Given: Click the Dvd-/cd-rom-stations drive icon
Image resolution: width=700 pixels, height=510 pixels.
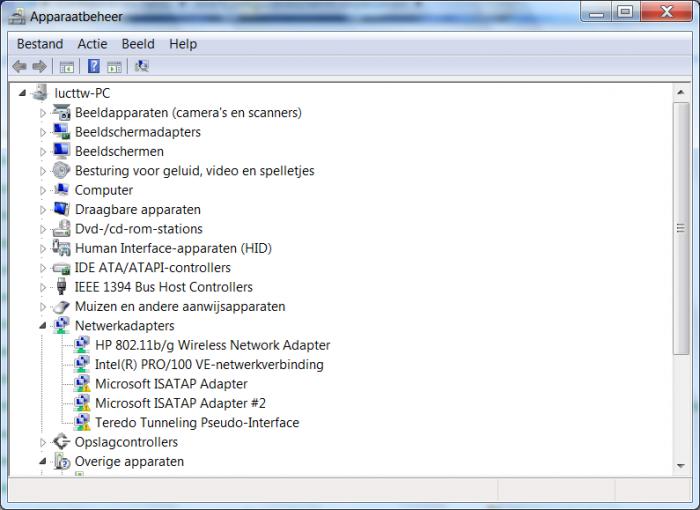Looking at the screenshot, I should coord(61,228).
